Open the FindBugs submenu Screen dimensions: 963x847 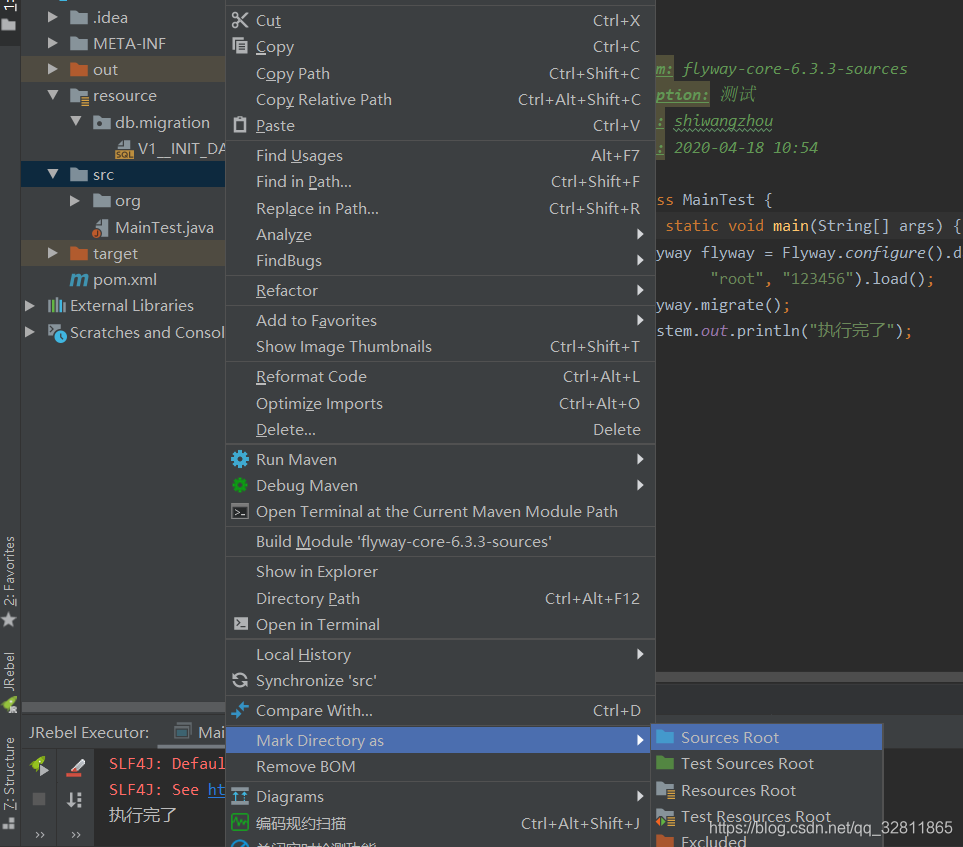pos(440,260)
